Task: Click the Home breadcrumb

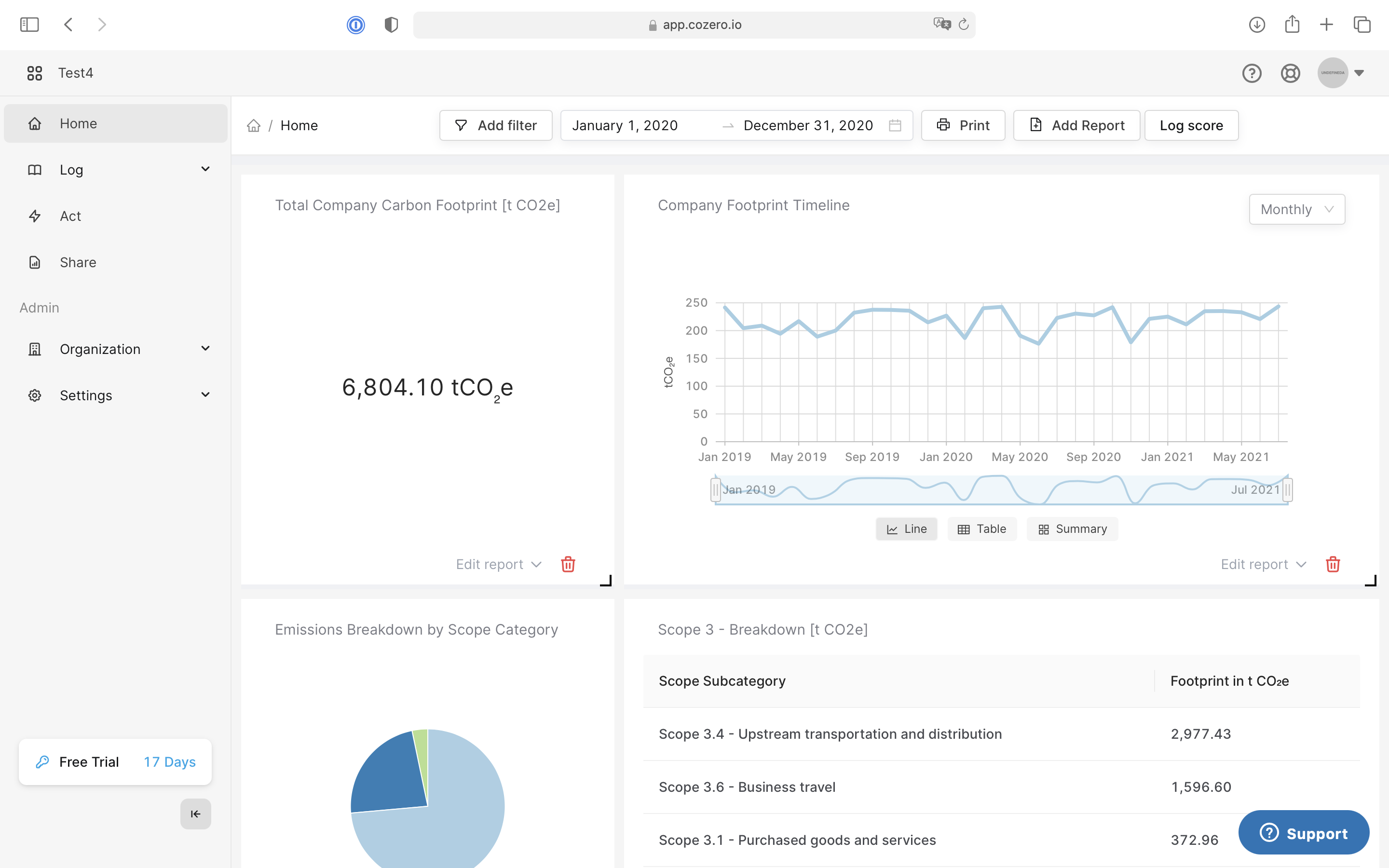Action: [x=299, y=125]
